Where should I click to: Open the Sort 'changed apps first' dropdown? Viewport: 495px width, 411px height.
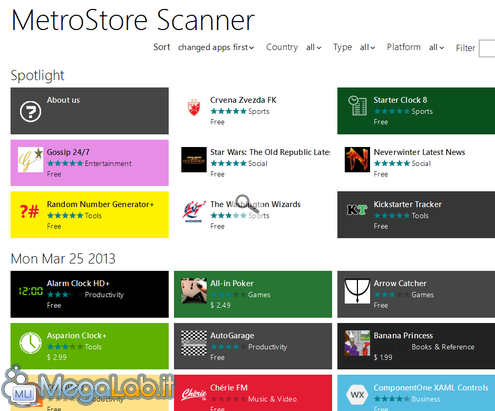click(x=216, y=47)
